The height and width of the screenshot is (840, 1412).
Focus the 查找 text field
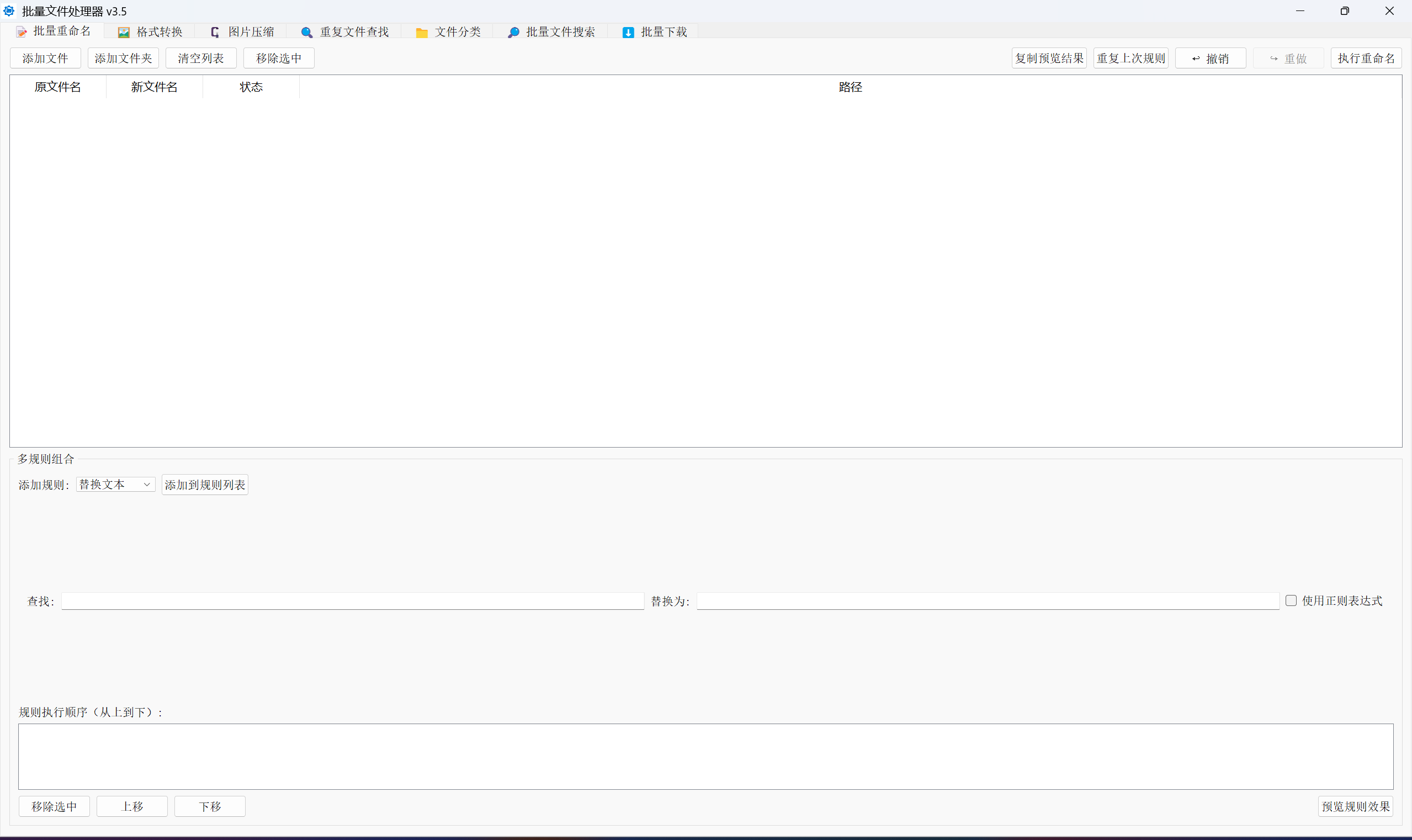(353, 601)
